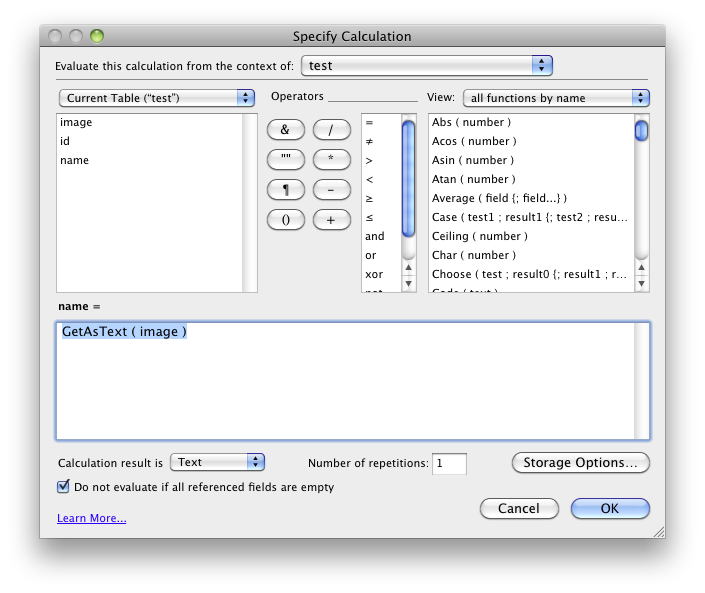Select the greater-than-or-equal operator
Viewport: 705px width, 593px height.
pos(381,198)
